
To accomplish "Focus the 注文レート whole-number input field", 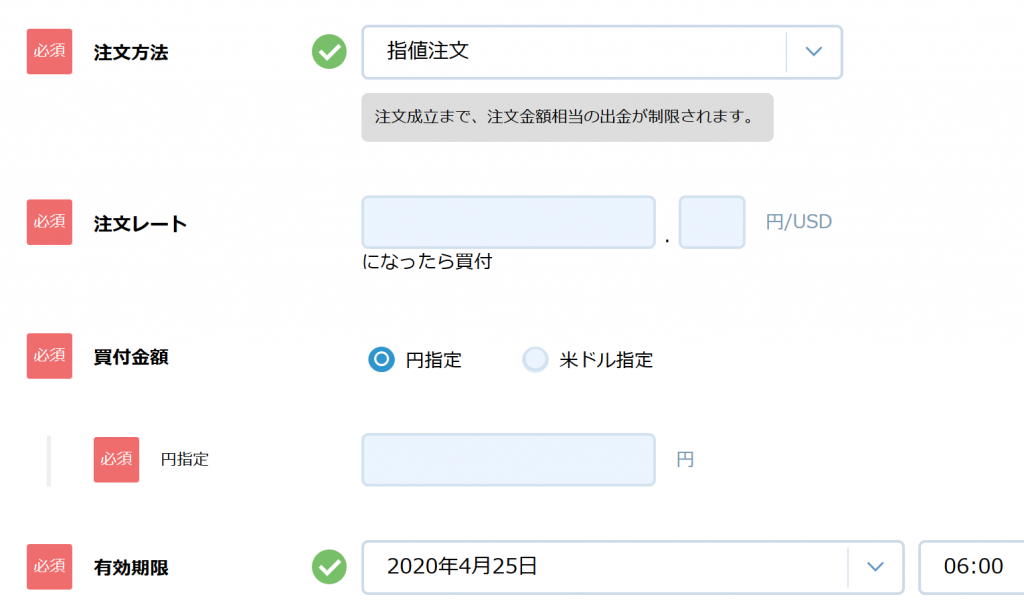I will 508,222.
